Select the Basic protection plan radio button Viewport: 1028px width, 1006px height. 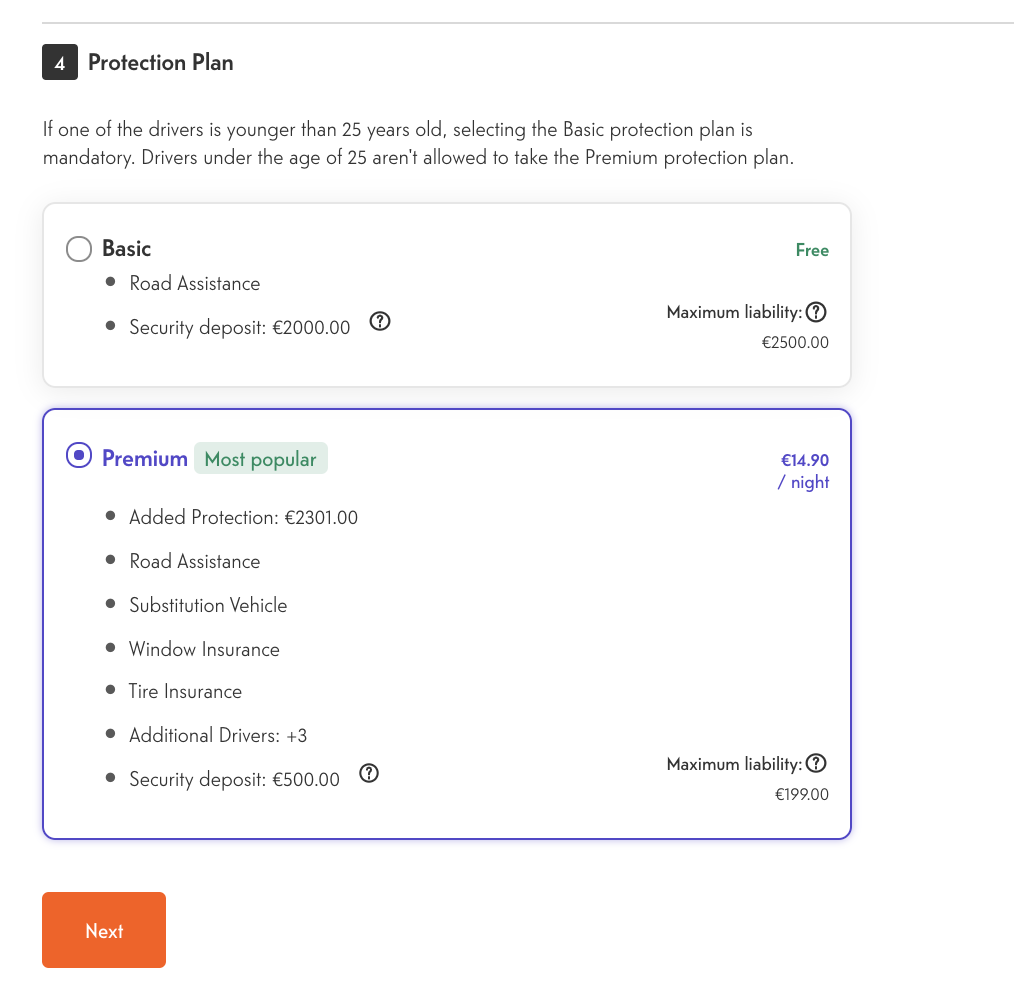(79, 249)
